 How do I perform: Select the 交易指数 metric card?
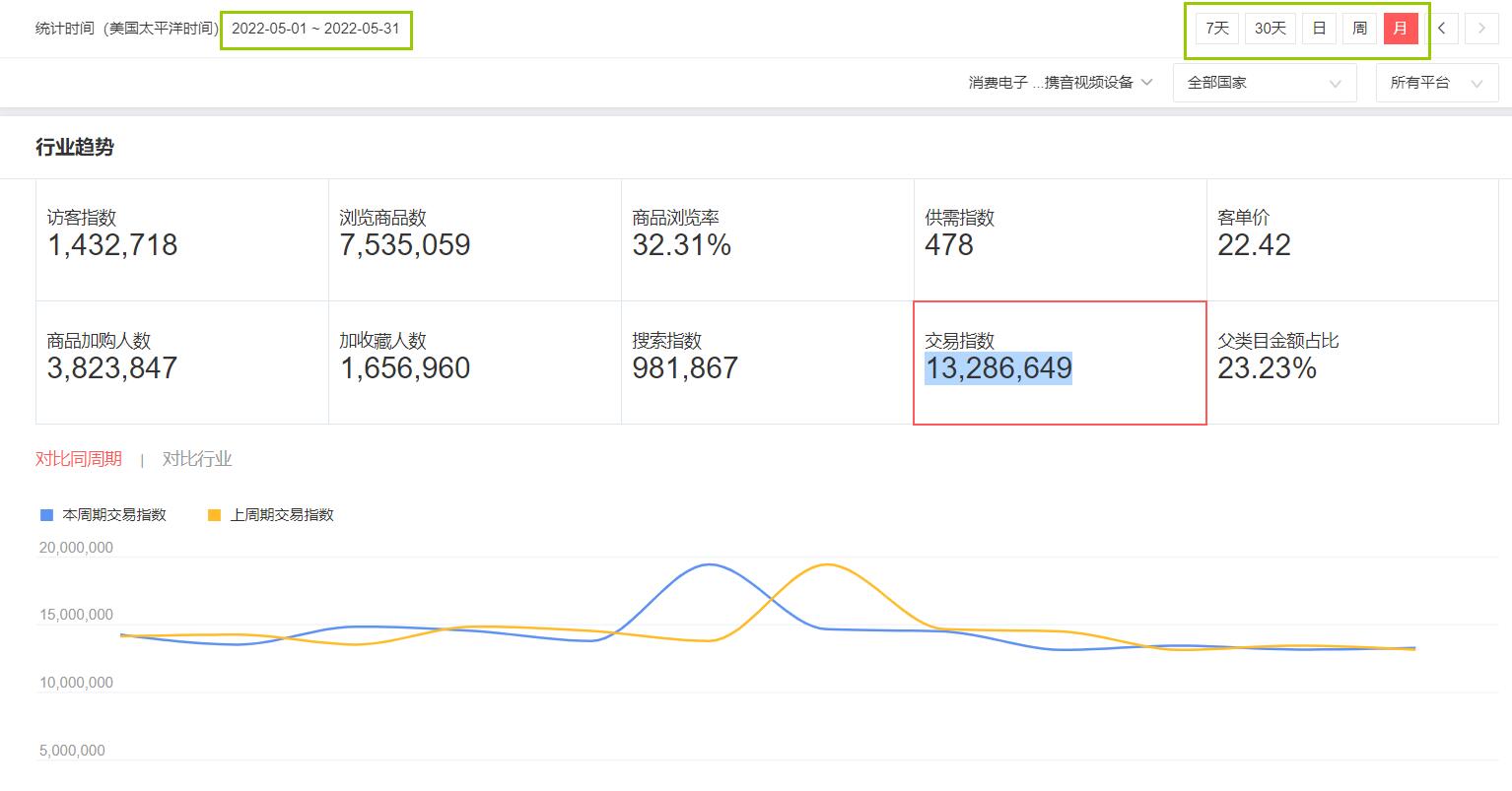(1060, 363)
